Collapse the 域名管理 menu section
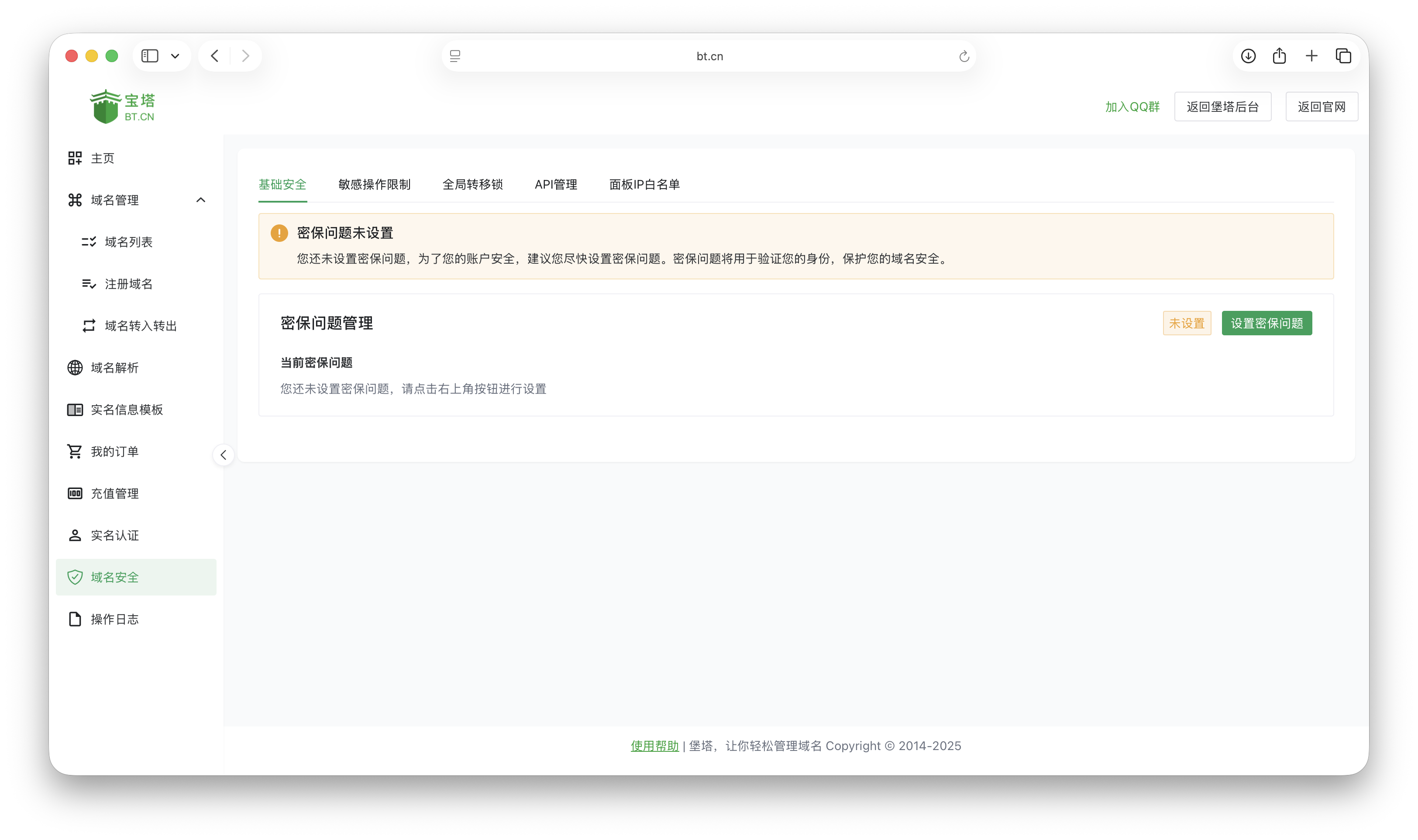This screenshot has width=1418, height=840. (x=201, y=200)
